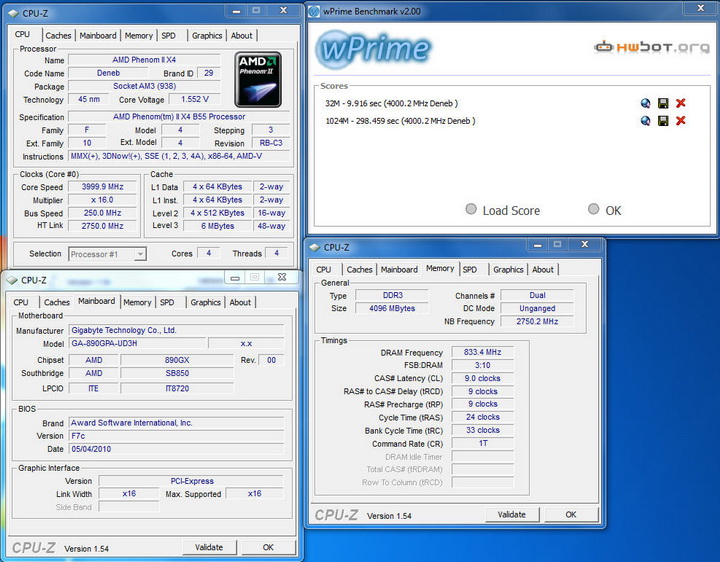Switch to Caches tab in top CPU-Z window

(x=58, y=35)
